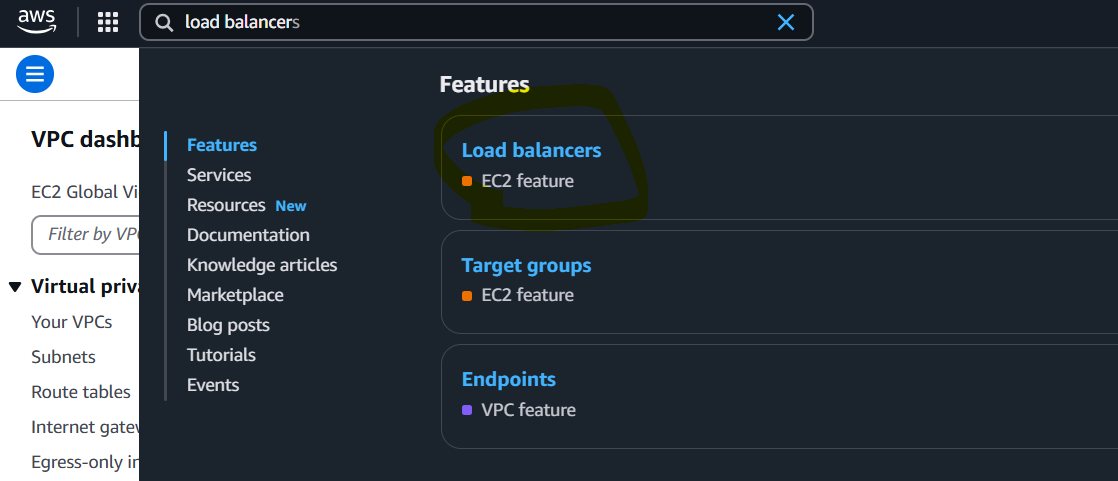Collapse the Virtual private cloud section arrow

pos(15,287)
